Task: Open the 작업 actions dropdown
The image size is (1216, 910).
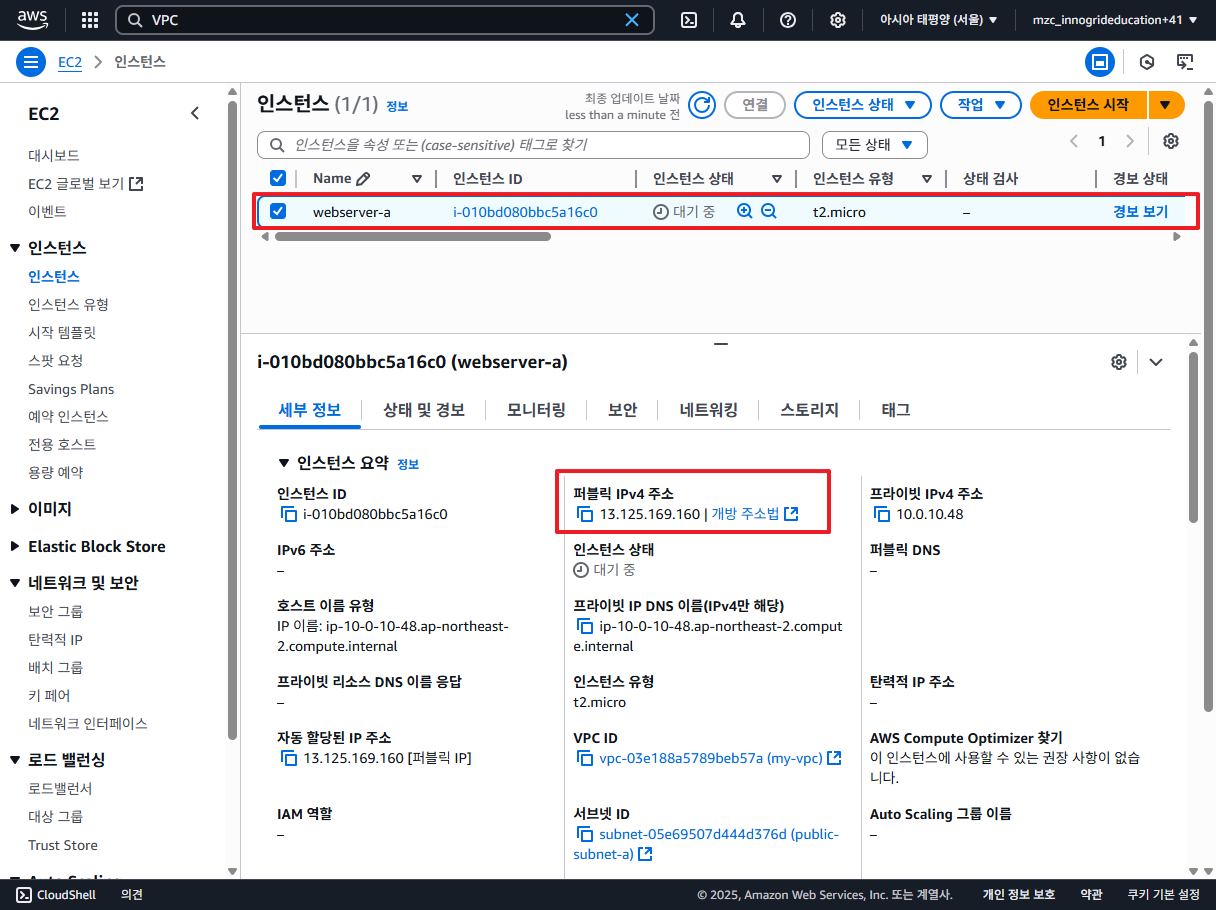Action: tap(980, 105)
